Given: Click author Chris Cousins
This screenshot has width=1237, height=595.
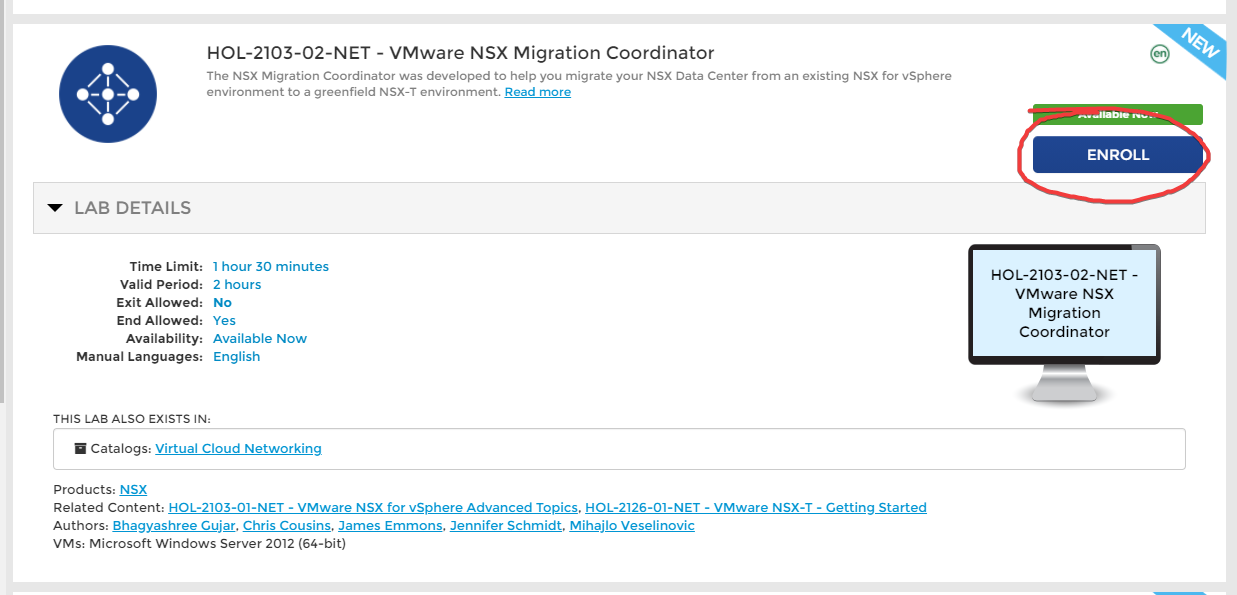Looking at the screenshot, I should (x=286, y=525).
